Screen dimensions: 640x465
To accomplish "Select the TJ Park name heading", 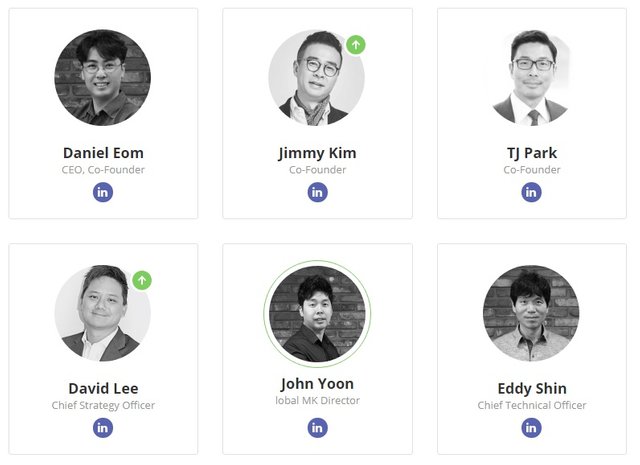I will pos(531,153).
